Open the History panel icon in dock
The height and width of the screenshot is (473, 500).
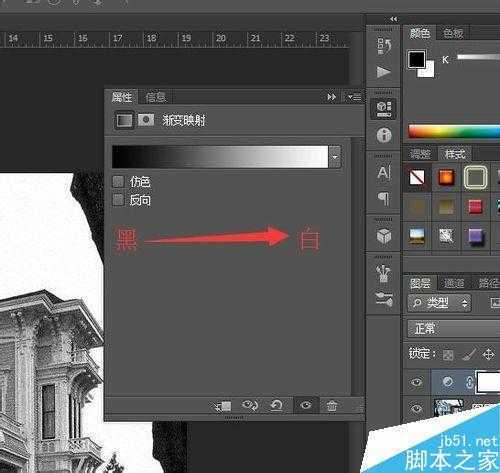[x=383, y=46]
